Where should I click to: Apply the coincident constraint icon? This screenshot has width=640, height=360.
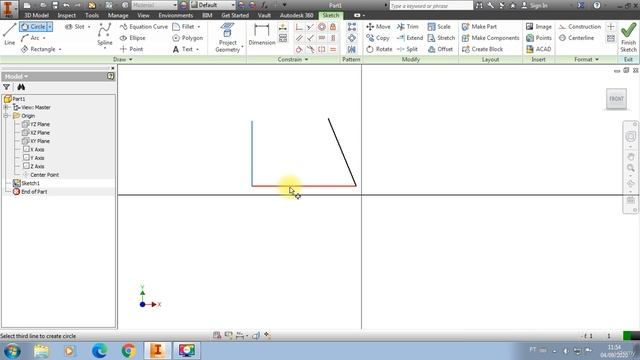(299, 27)
